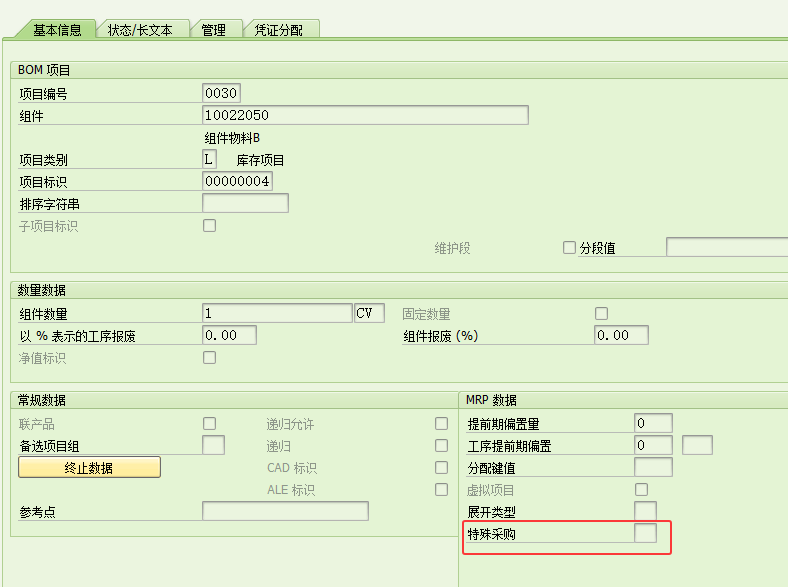Click the 排序字符串 text box
Image resolution: width=788 pixels, height=587 pixels.
point(245,204)
